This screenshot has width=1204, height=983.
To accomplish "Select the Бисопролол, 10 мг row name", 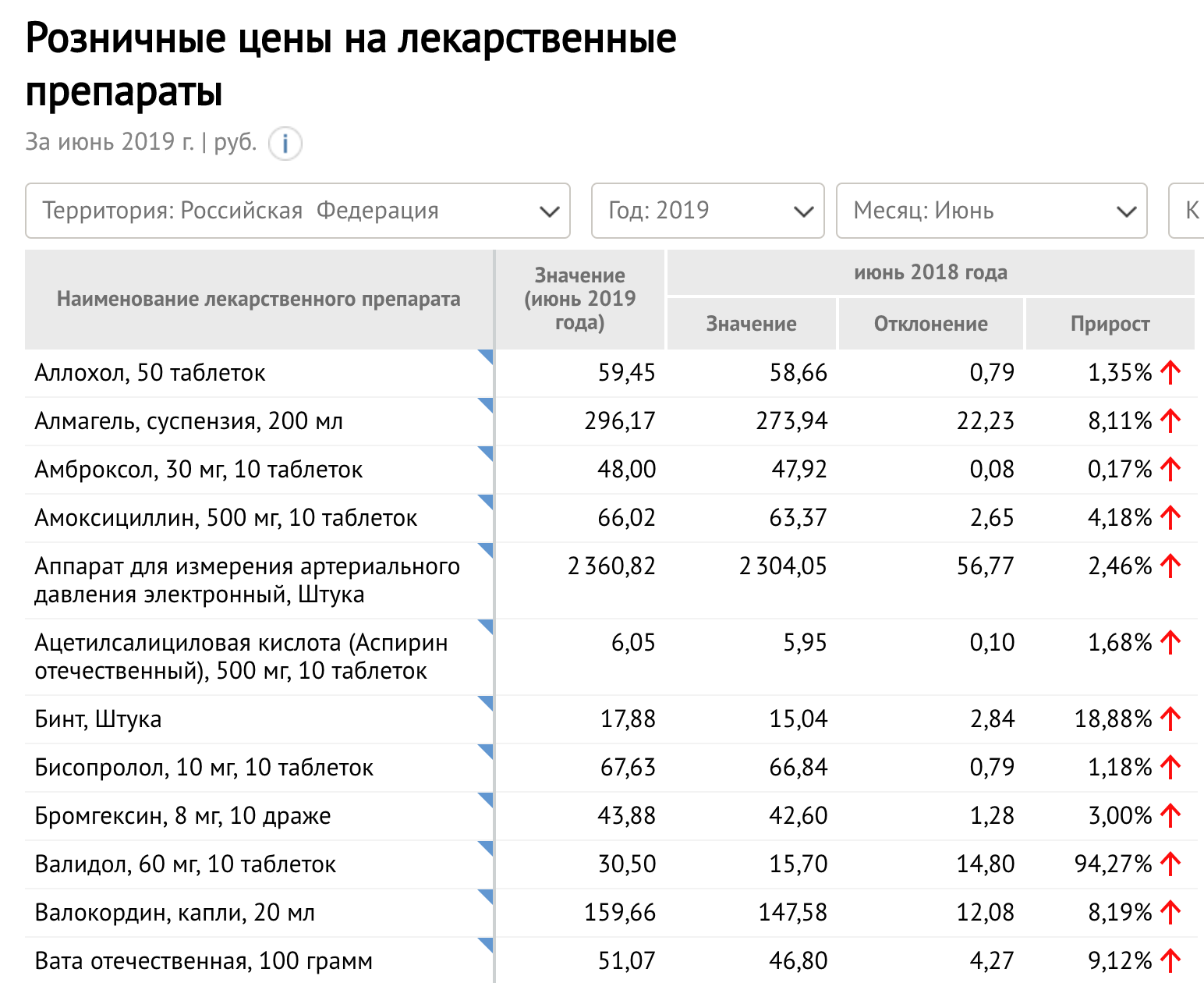I will [x=204, y=768].
